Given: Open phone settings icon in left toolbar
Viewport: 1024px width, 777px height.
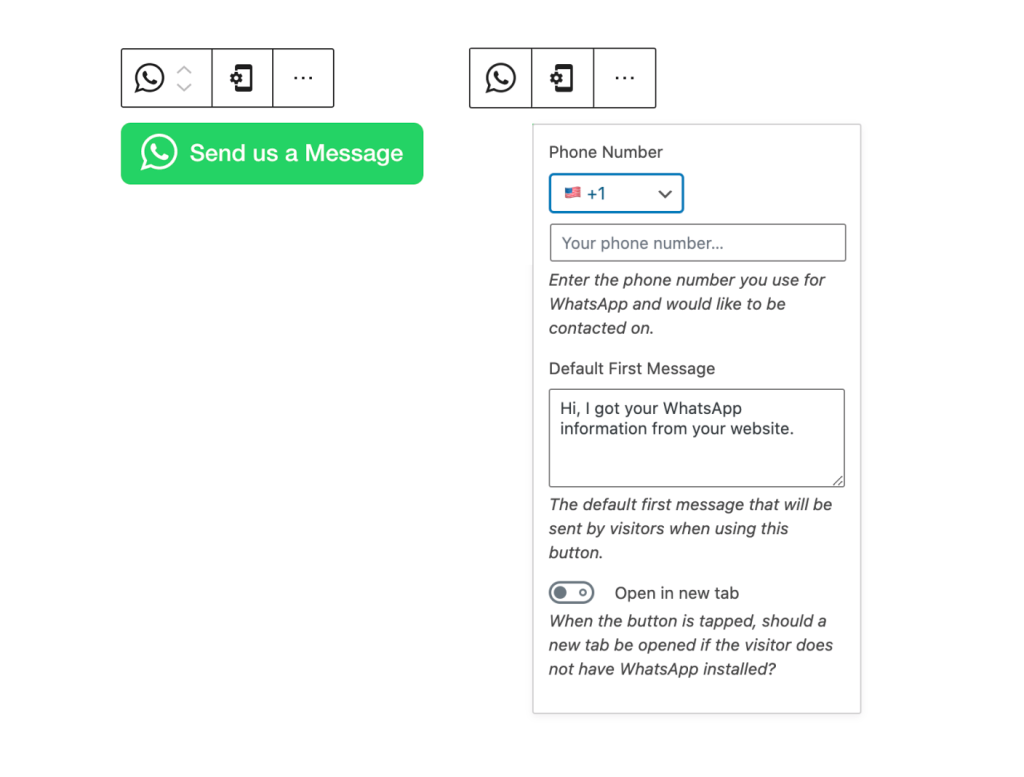Looking at the screenshot, I should (242, 78).
